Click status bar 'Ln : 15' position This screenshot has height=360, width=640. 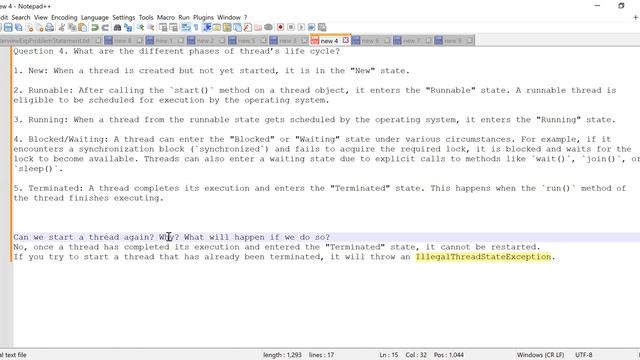[389, 355]
